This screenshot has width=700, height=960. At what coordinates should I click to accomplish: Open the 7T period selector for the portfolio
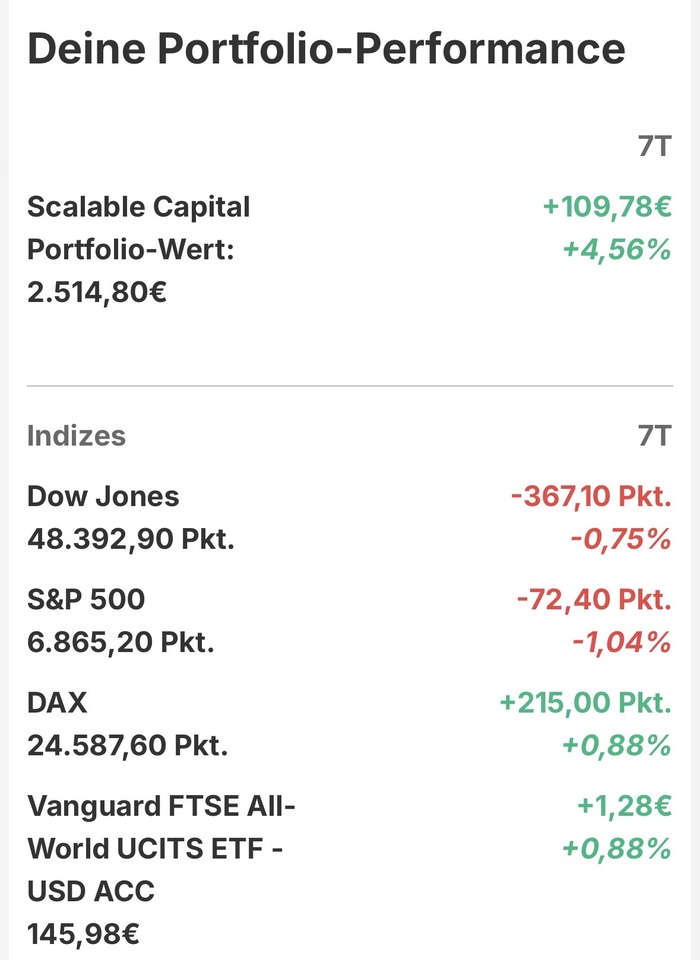654,147
